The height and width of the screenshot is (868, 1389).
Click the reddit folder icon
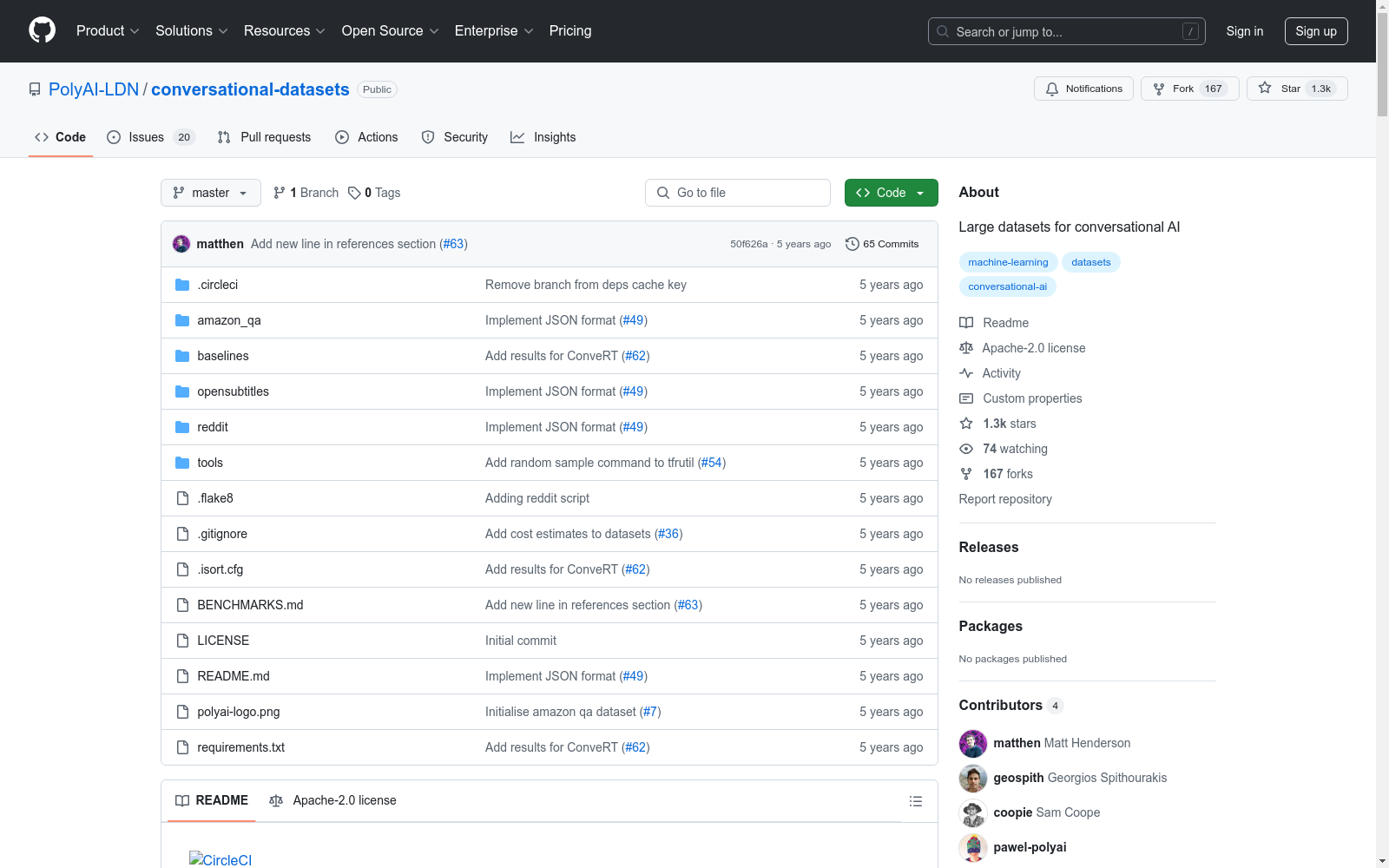[182, 427]
